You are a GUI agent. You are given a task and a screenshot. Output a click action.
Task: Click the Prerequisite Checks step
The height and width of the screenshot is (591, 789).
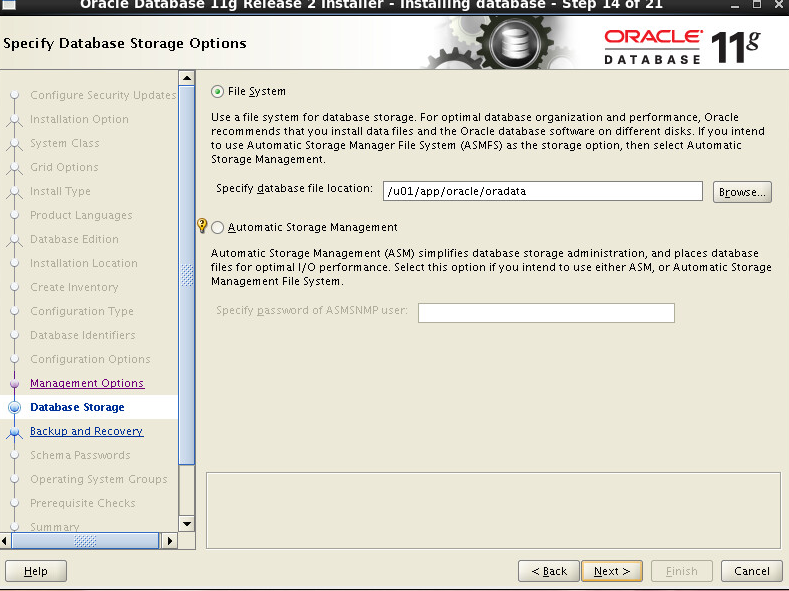pyautogui.click(x=83, y=503)
